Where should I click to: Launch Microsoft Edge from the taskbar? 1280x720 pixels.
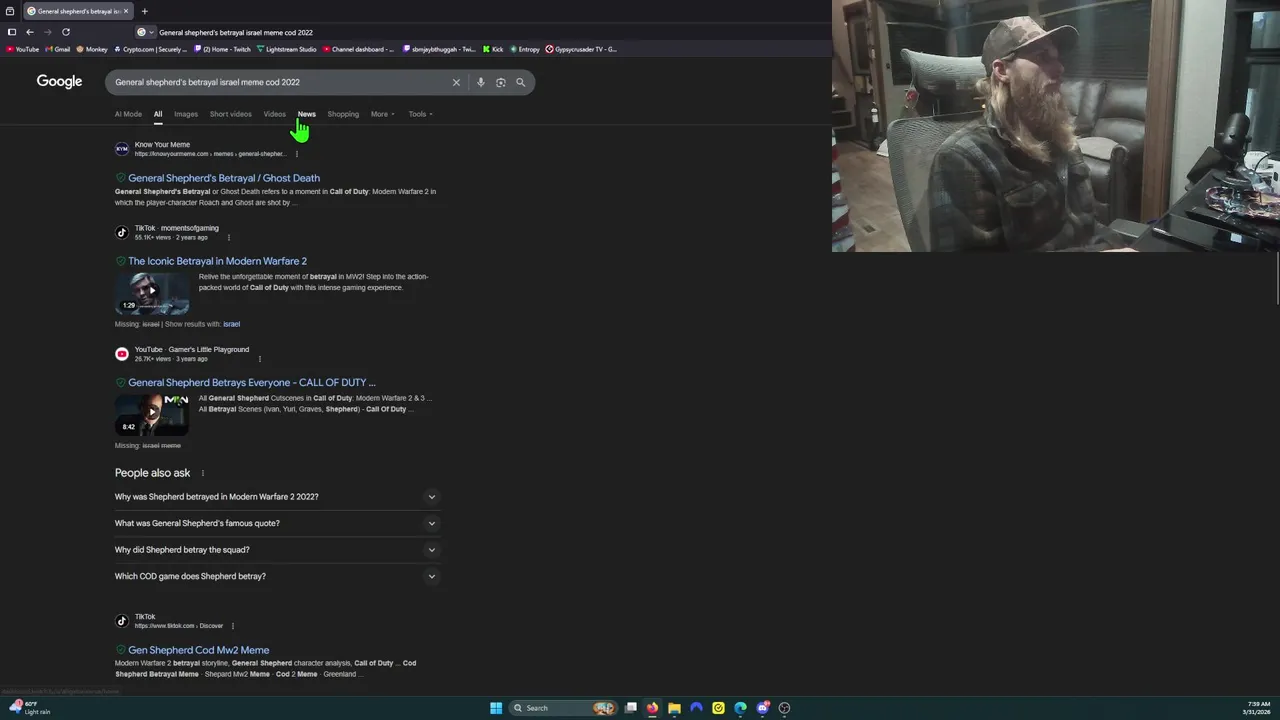pos(740,708)
